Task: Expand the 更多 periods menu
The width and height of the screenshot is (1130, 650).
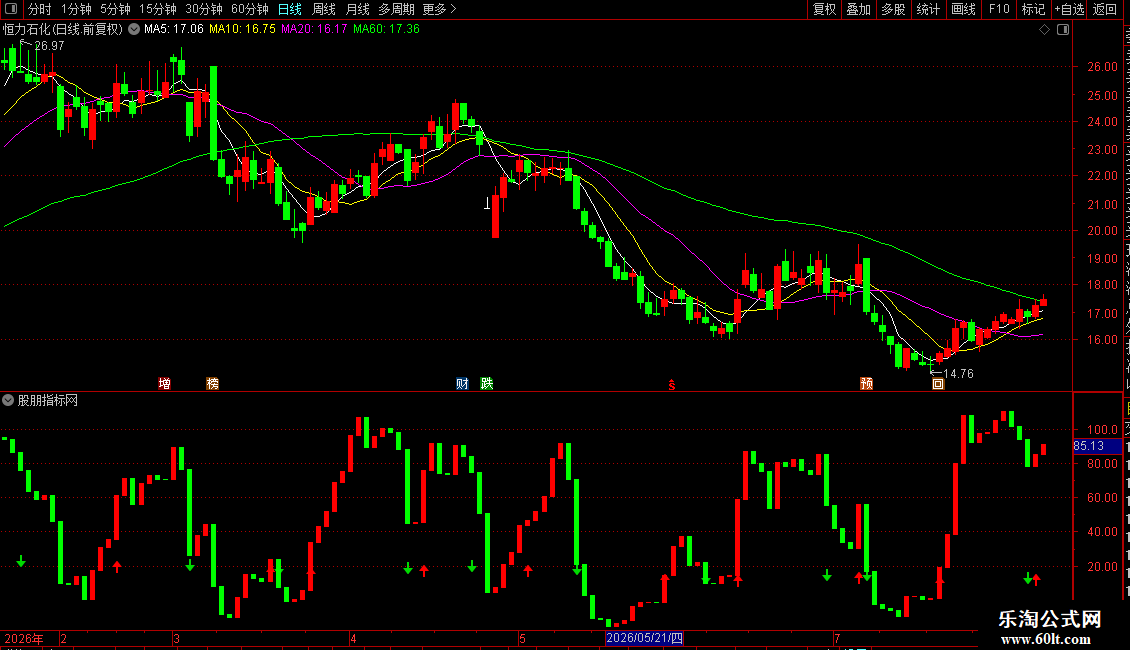Action: point(439,9)
